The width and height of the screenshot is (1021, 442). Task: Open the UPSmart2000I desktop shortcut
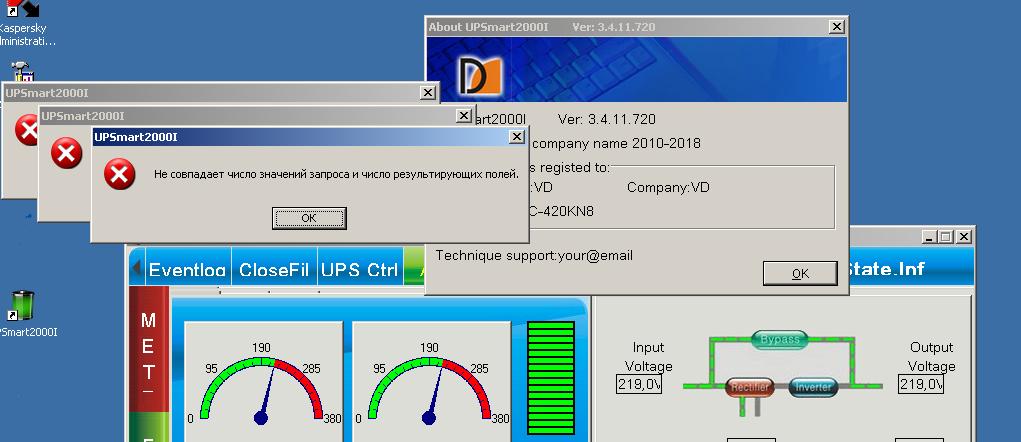point(22,308)
